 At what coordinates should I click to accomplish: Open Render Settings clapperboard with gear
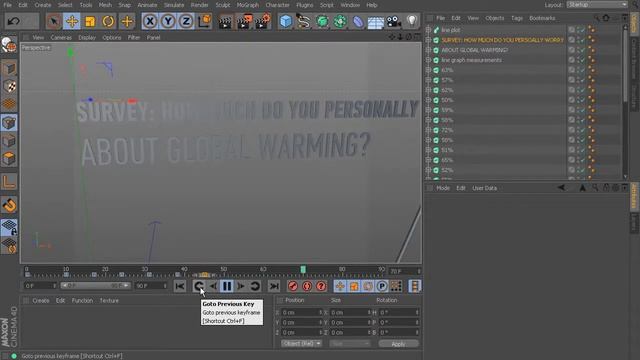[262, 21]
